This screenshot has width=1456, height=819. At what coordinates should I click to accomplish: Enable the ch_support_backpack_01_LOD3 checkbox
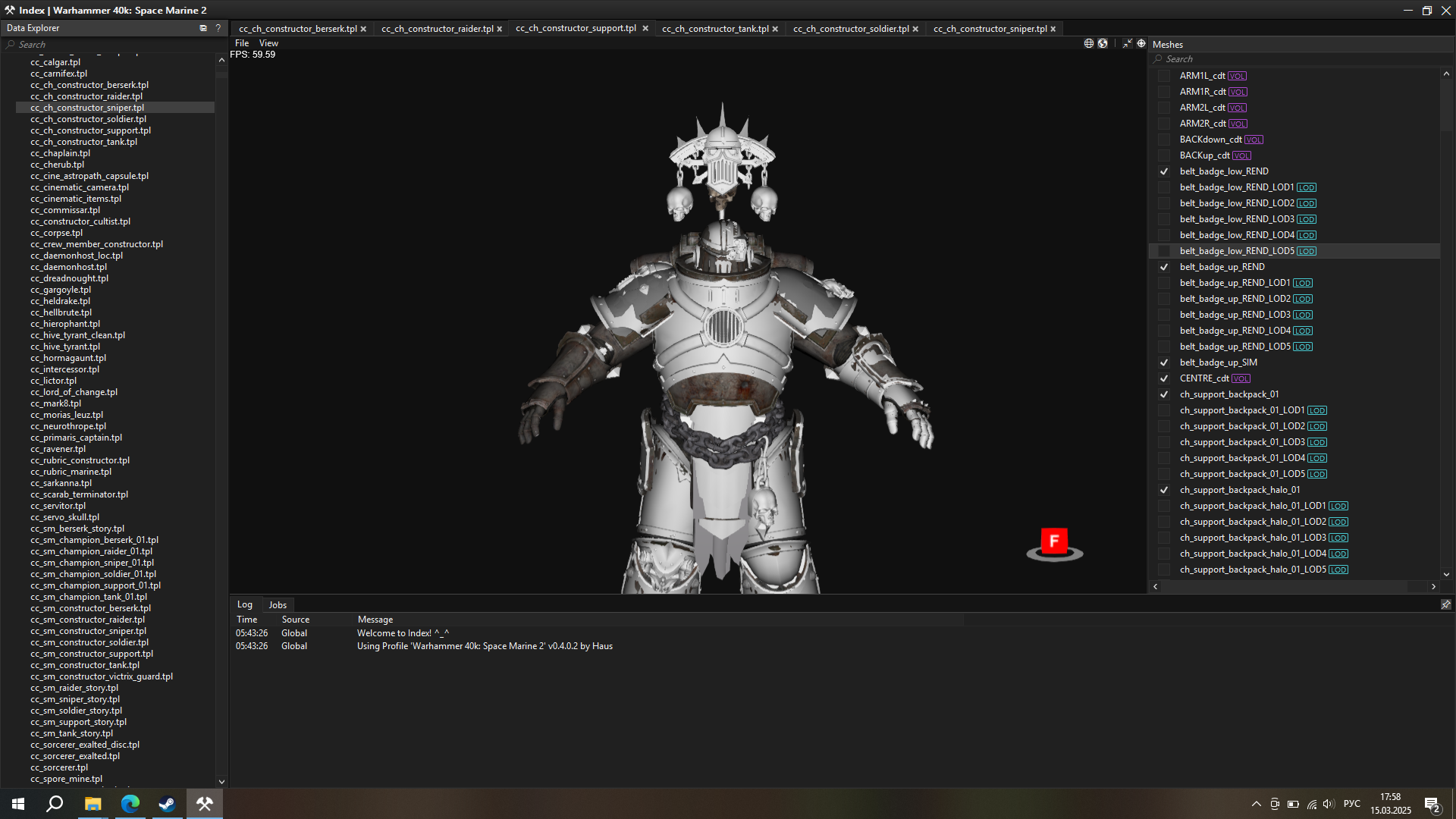coord(1164,442)
